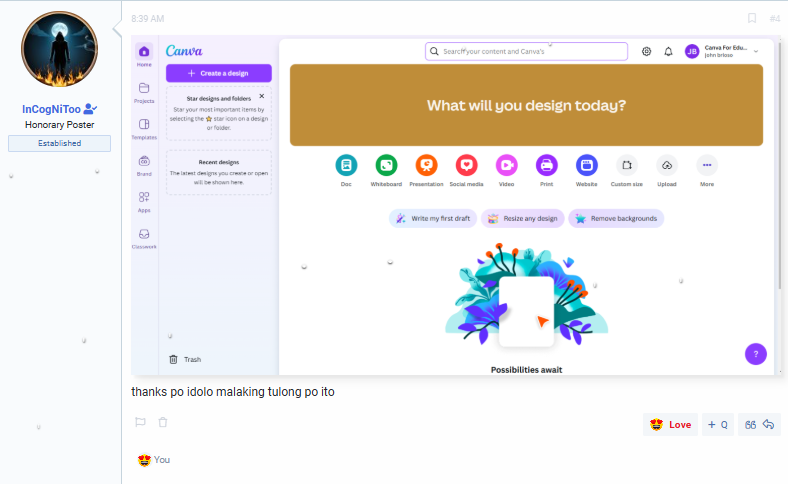Open the purple help question button
Image resolution: width=788 pixels, height=484 pixels.
click(755, 354)
